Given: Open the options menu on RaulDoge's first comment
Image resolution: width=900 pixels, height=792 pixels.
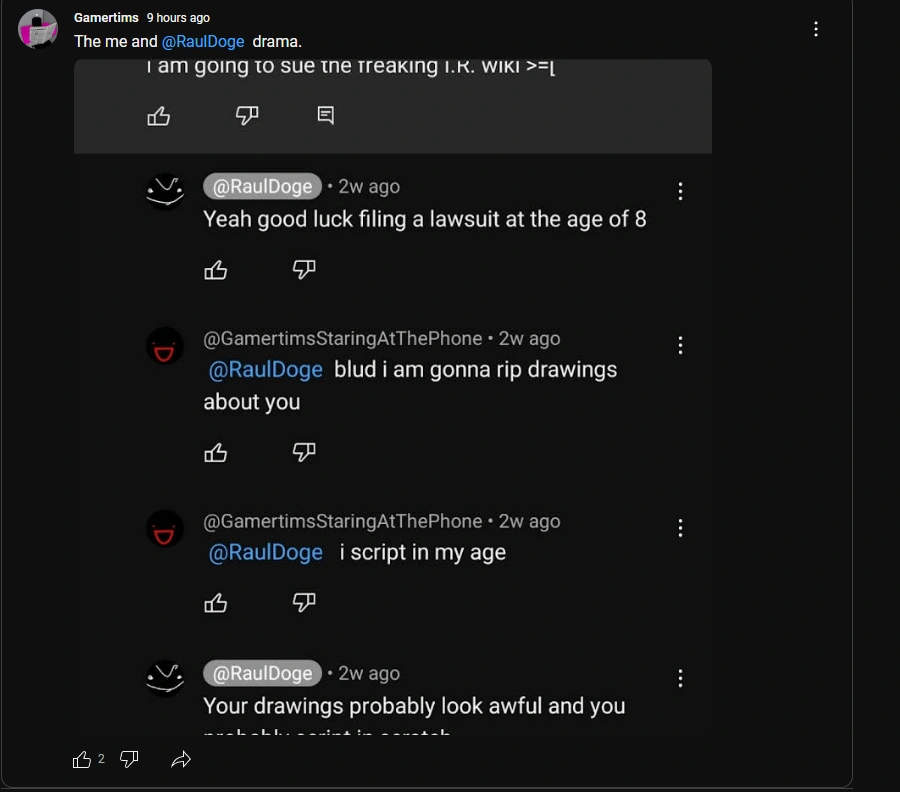Looking at the screenshot, I should point(680,191).
